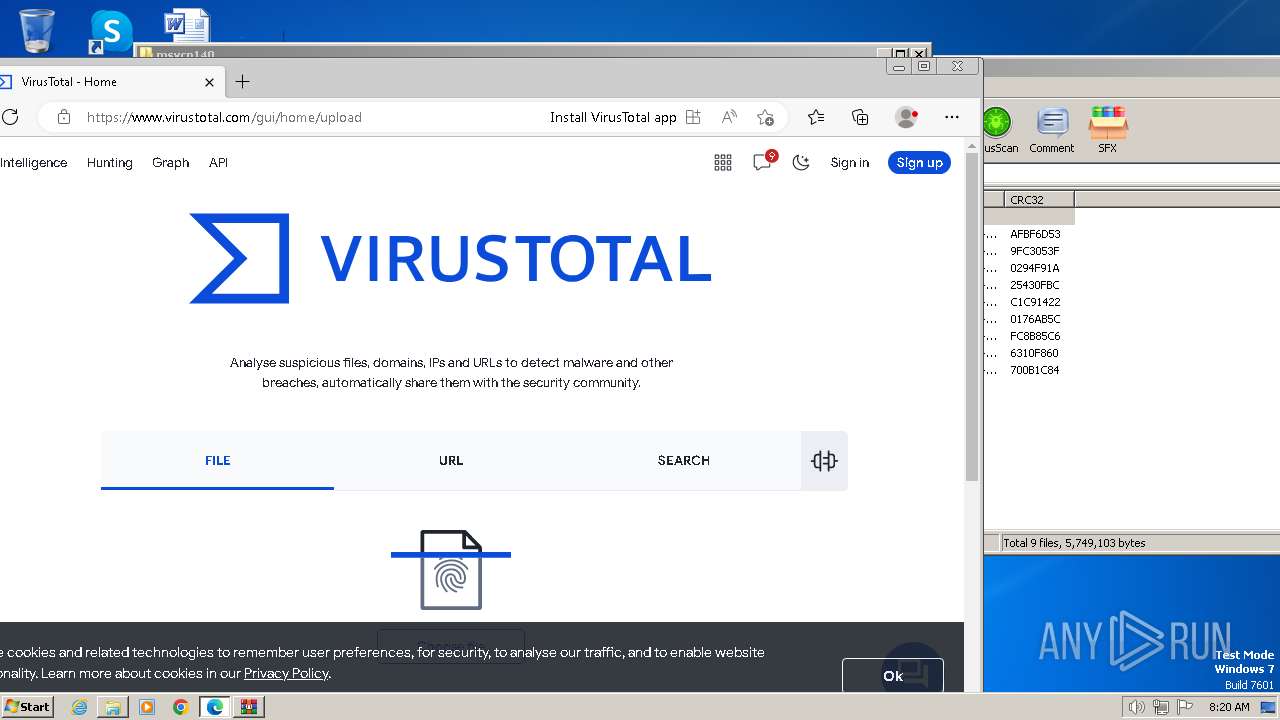Open the Intelligence menu item
The height and width of the screenshot is (720, 1280).
point(33,163)
